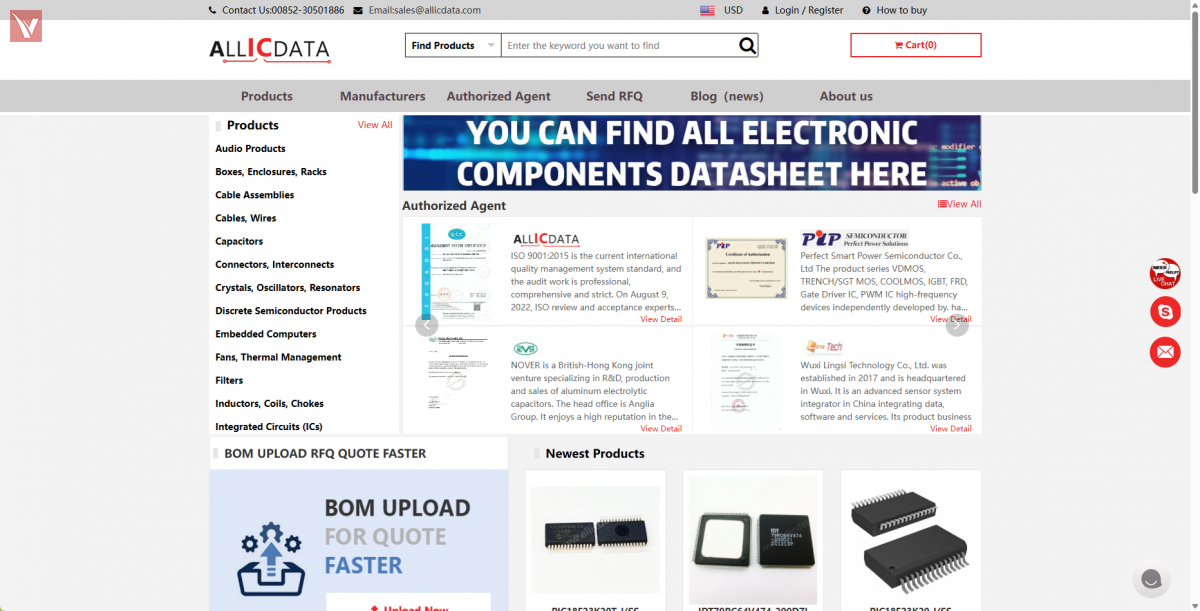
Task: Click the keyword search input field
Action: (x=620, y=45)
